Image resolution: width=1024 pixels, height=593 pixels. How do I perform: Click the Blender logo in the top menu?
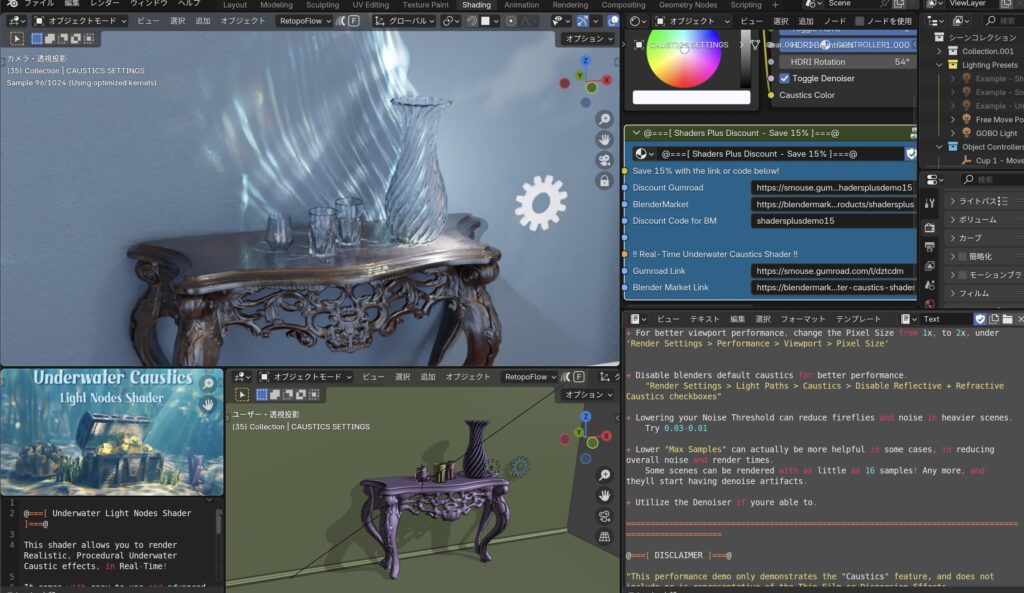[11, 4]
